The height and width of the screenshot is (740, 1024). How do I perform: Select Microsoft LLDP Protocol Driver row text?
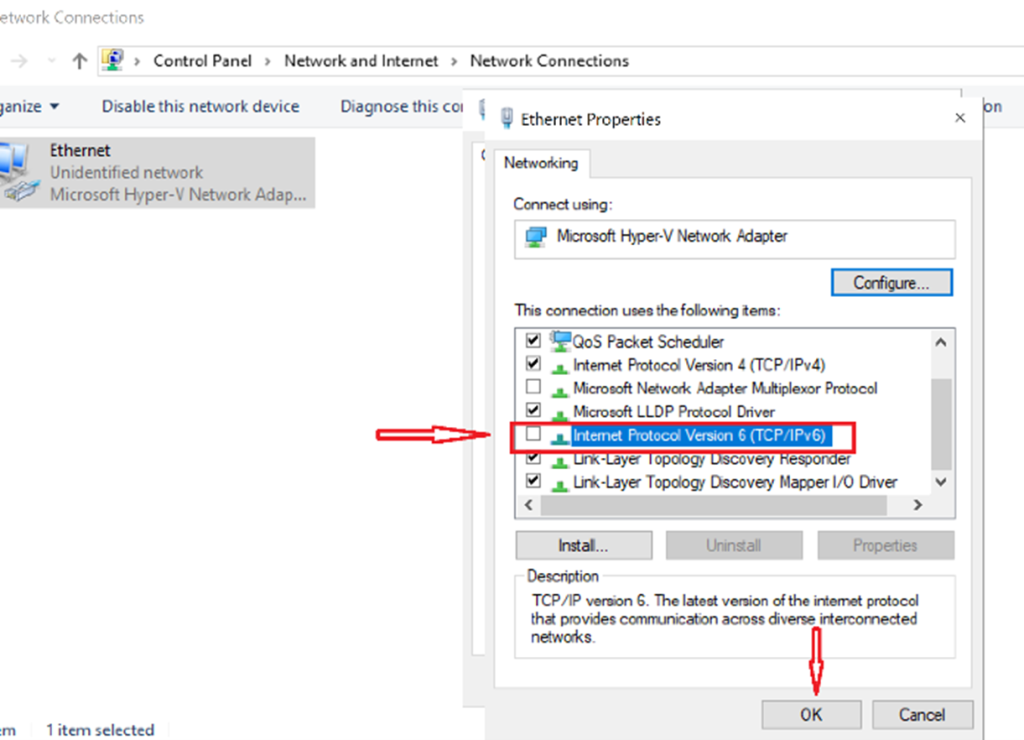coord(674,412)
